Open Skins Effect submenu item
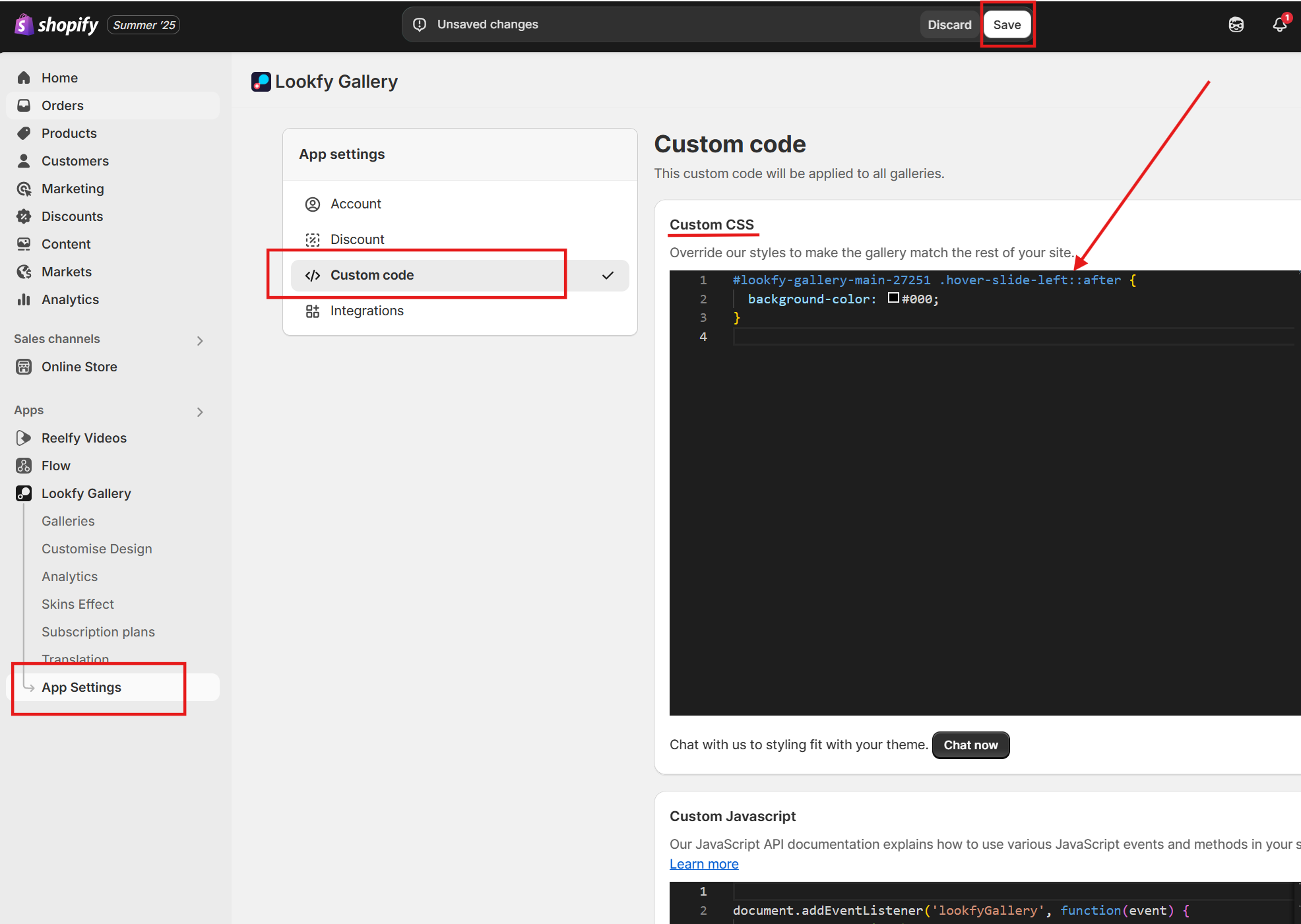This screenshot has width=1301, height=924. click(78, 604)
